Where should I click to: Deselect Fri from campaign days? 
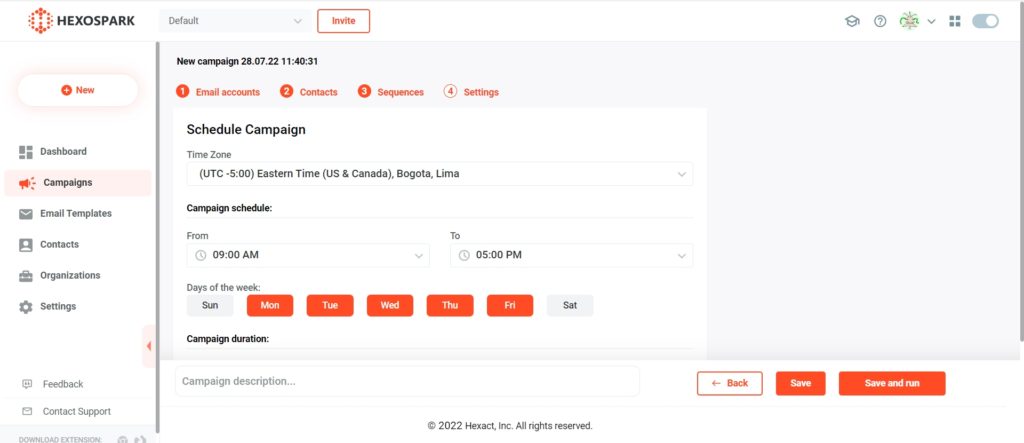click(510, 305)
